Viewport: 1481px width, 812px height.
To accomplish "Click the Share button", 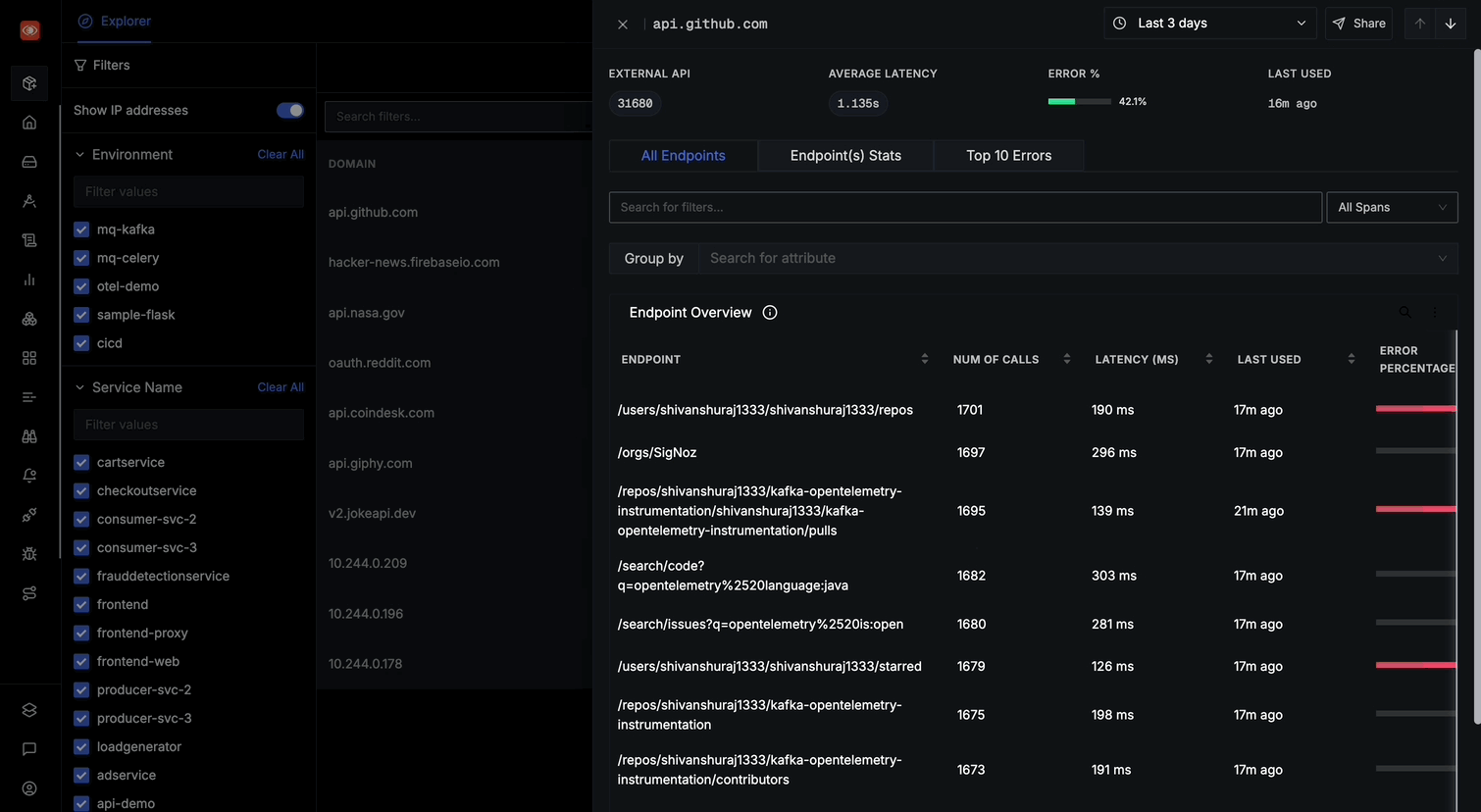I will point(1358,24).
